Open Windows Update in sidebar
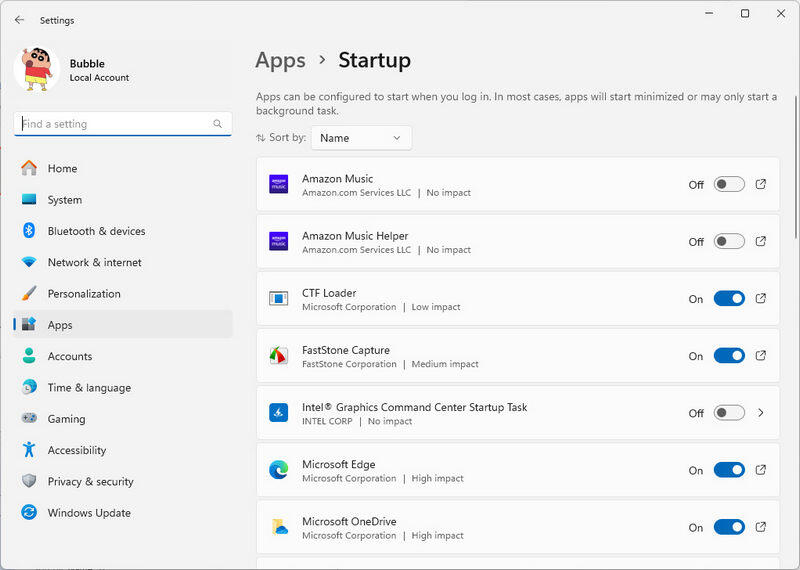 (88, 513)
